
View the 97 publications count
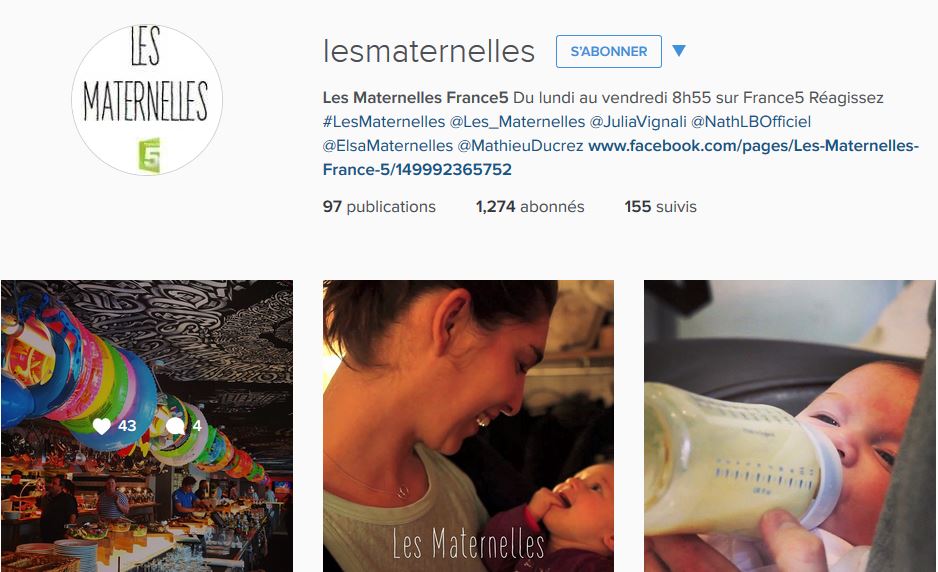pos(379,206)
